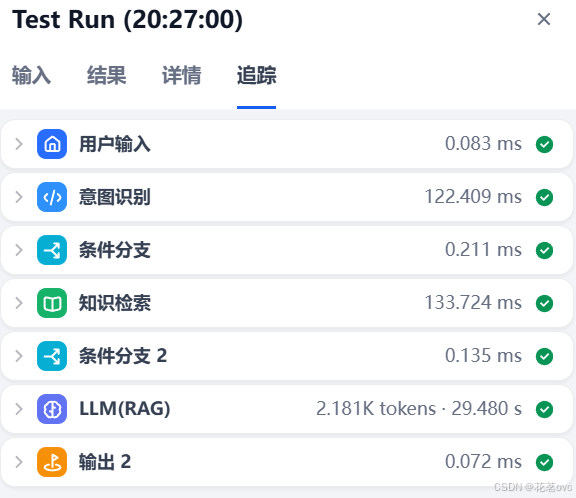Click the 知识检索 book node icon
This screenshot has height=498, width=576.
(52, 303)
